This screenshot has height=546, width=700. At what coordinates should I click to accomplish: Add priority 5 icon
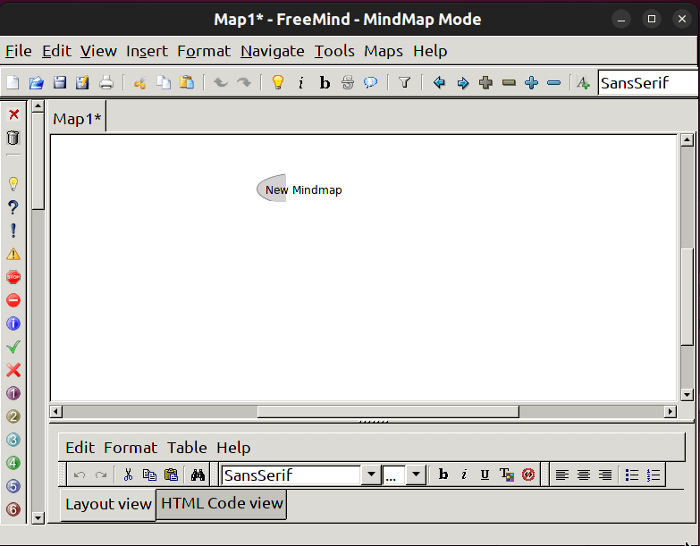tap(13, 486)
